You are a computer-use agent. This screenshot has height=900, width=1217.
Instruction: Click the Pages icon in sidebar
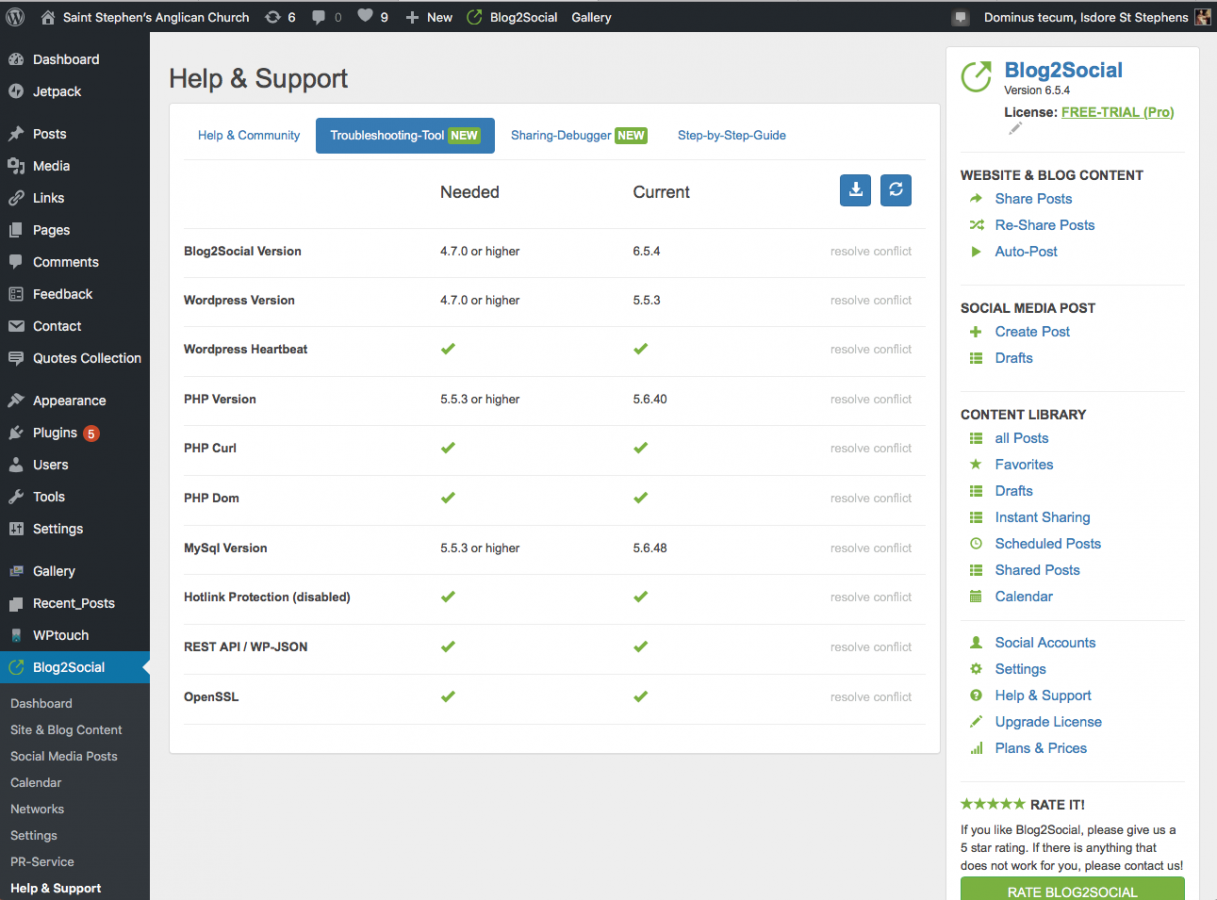pos(16,230)
